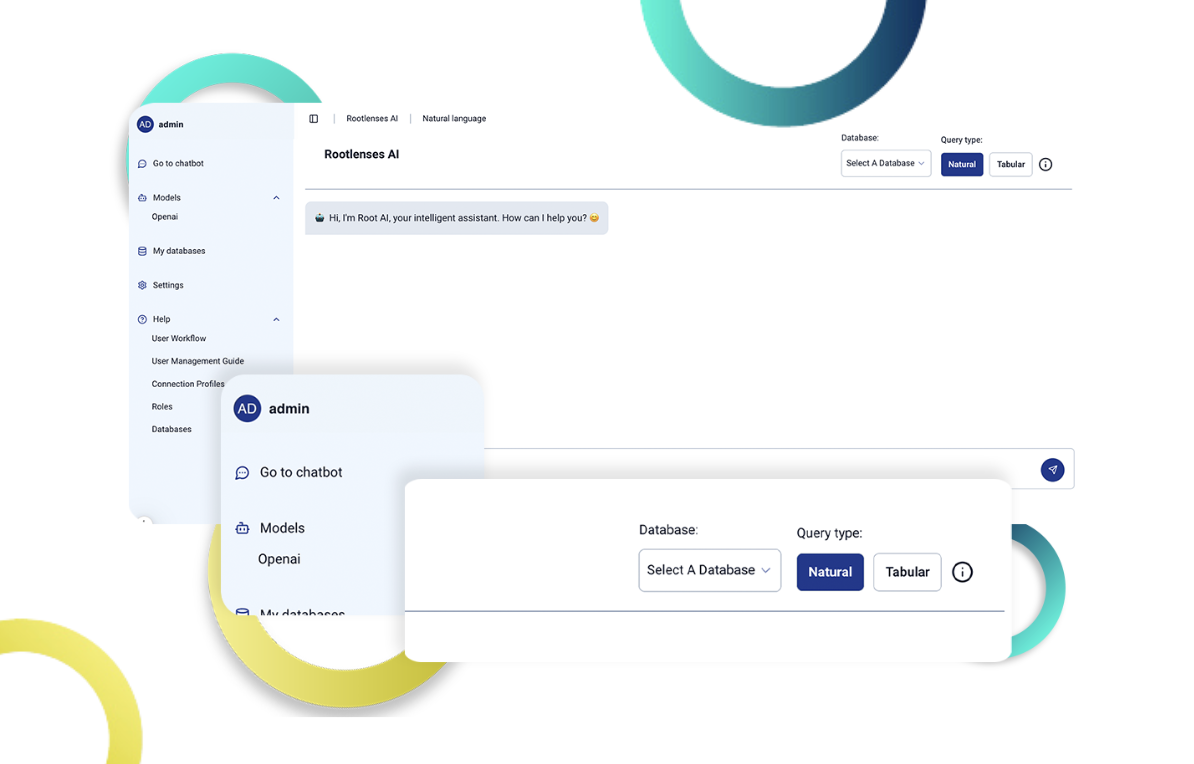
Task: Switch query type to Tabular
Action: pyautogui.click(x=1010, y=164)
